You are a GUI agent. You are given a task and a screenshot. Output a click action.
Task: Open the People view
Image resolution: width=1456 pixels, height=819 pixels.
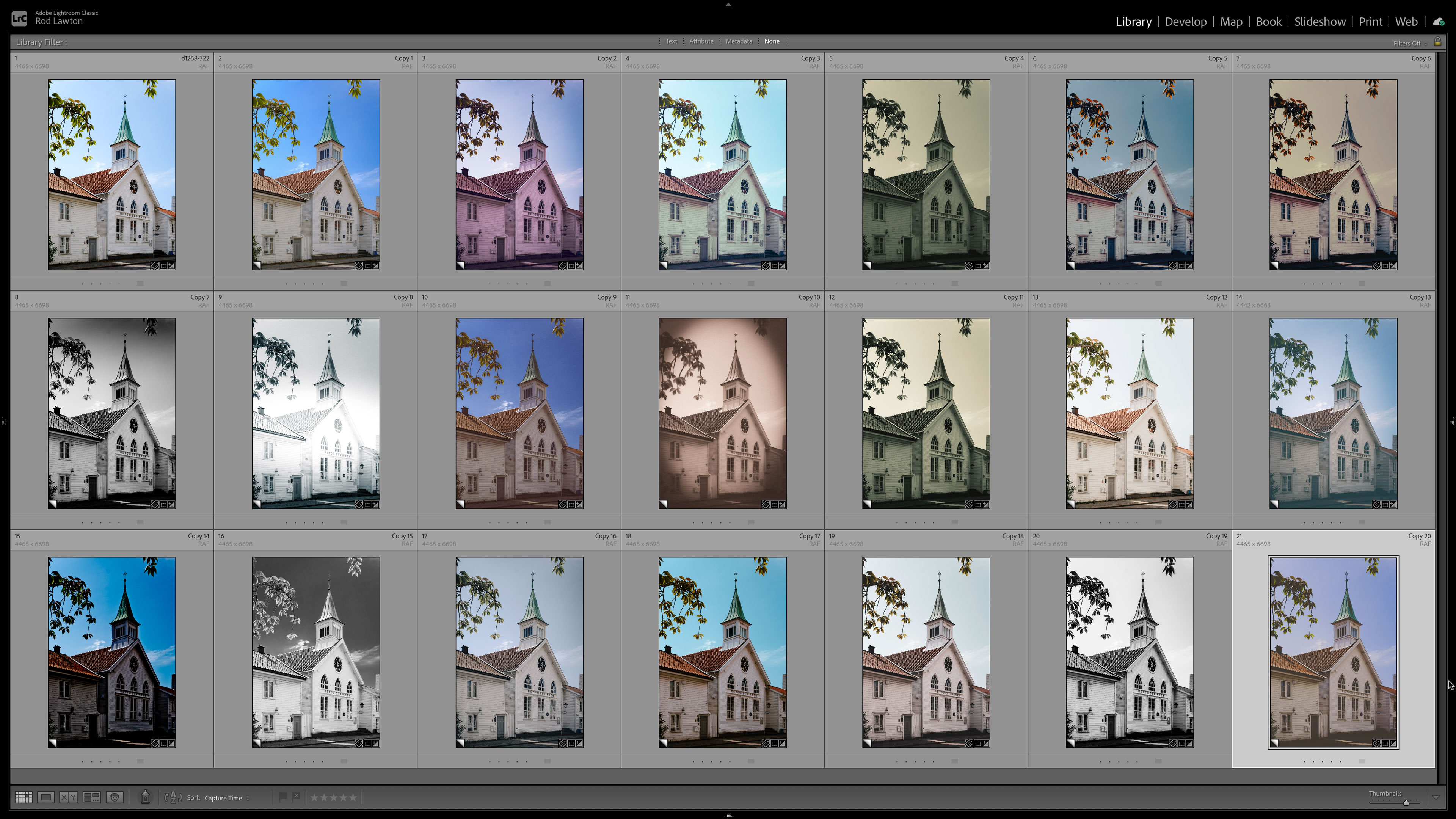click(115, 797)
